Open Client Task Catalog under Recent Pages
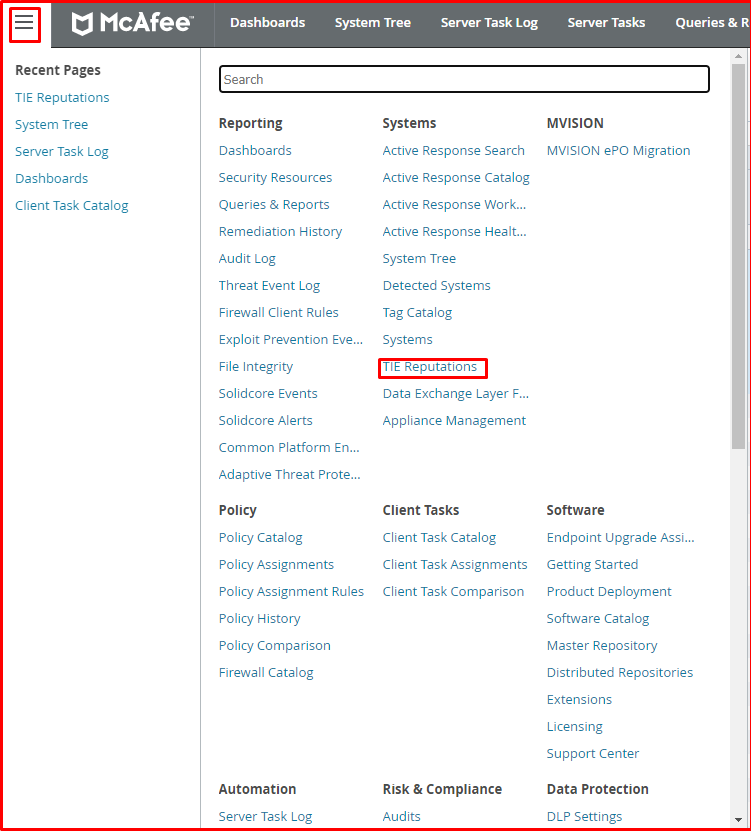The height and width of the screenshot is (831, 751). tap(72, 206)
